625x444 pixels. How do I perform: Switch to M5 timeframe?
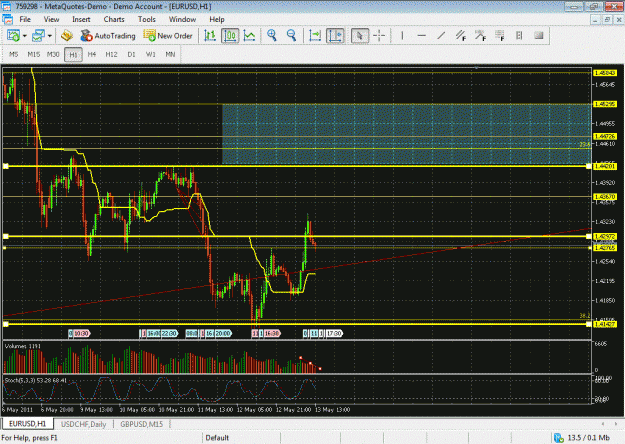(x=14, y=55)
